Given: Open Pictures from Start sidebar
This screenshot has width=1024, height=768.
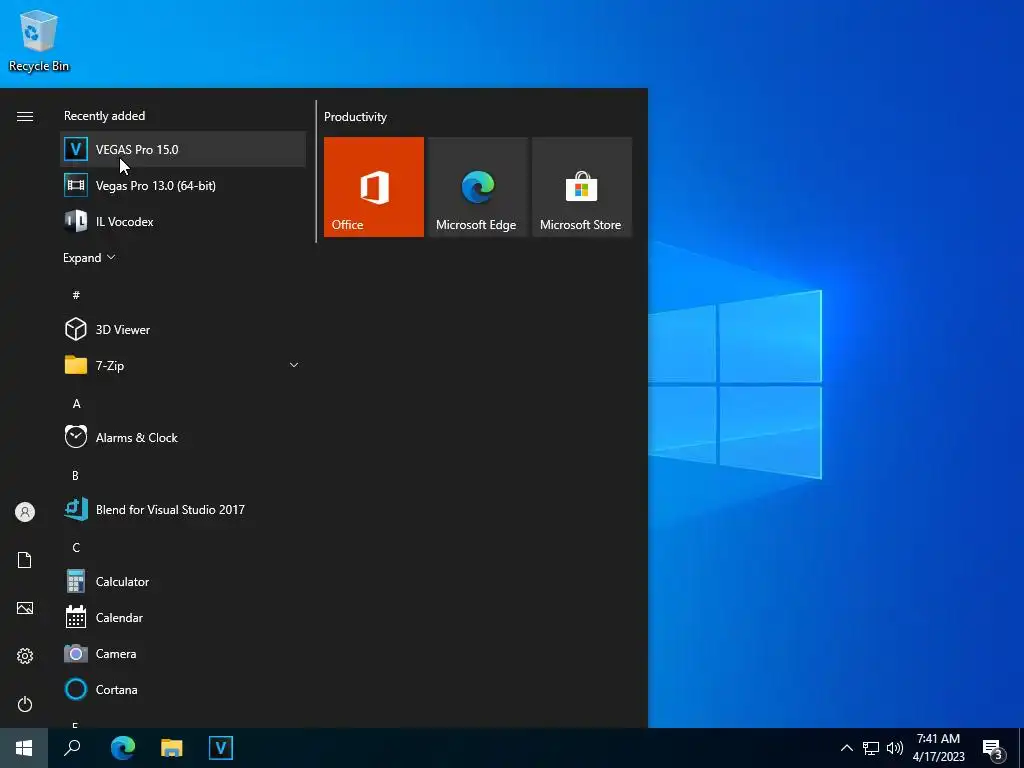Looking at the screenshot, I should tap(25, 608).
